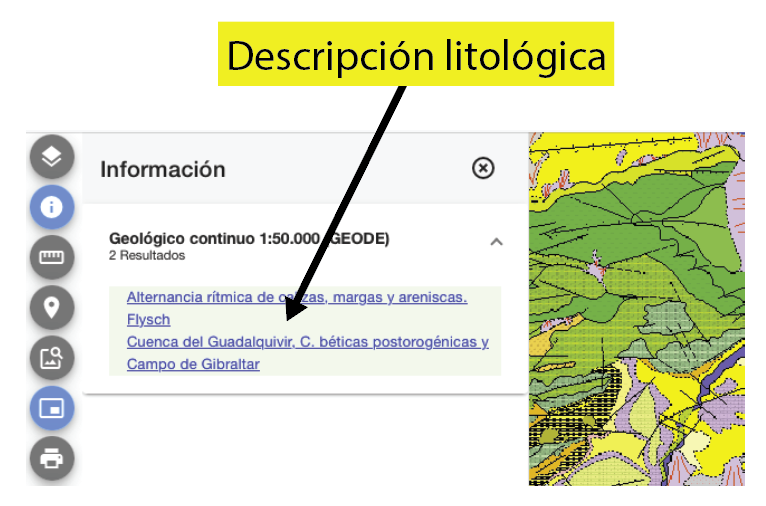Click the Flysch link text
The height and width of the screenshot is (506, 766).
point(148,320)
